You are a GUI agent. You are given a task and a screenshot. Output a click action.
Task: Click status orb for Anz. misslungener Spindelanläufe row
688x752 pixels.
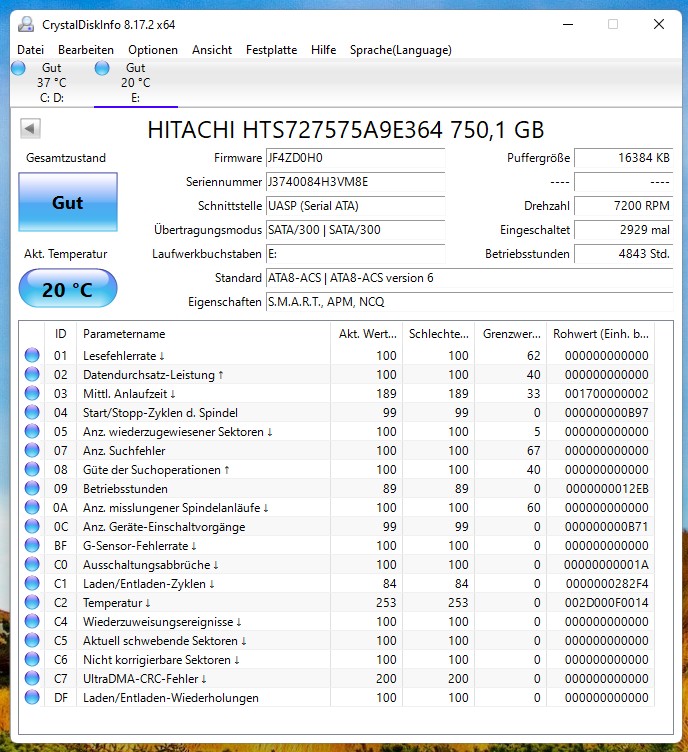pos(32,507)
